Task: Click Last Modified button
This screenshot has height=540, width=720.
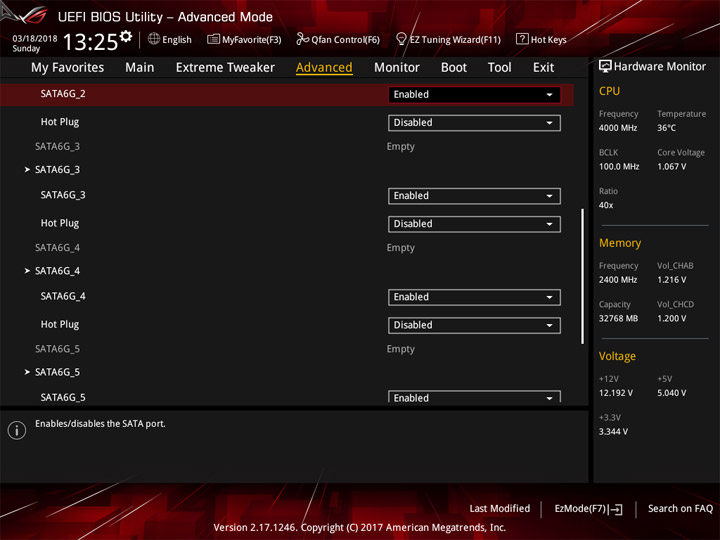Action: pos(500,509)
